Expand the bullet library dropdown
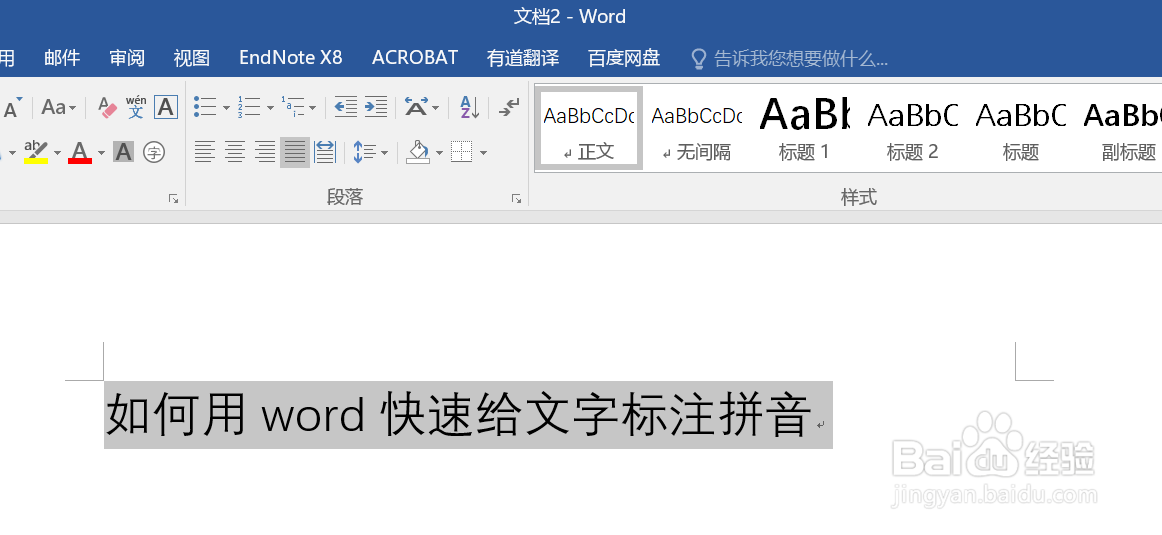The width and height of the screenshot is (1162, 535). pos(226,108)
